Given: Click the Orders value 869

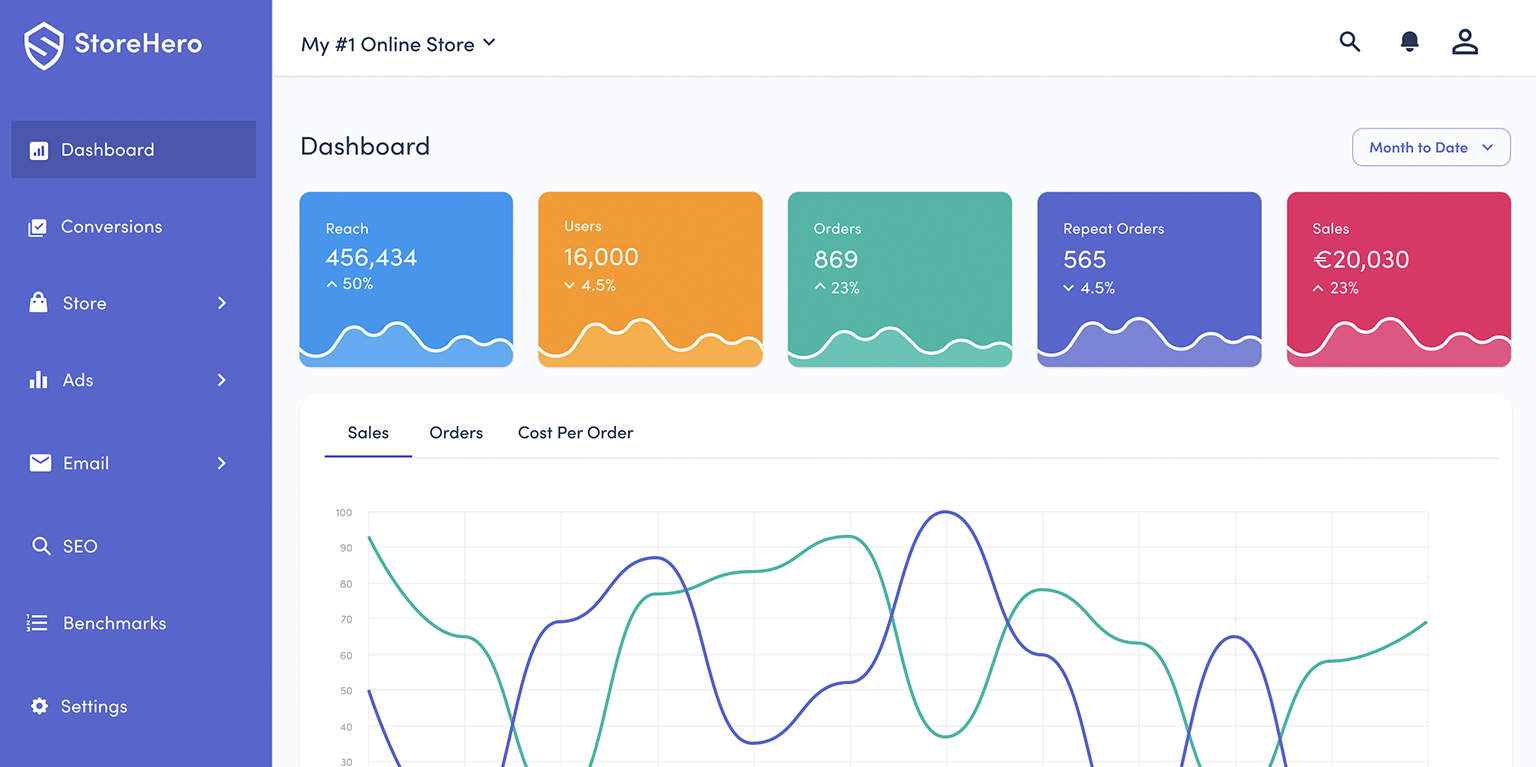Looking at the screenshot, I should point(836,259).
